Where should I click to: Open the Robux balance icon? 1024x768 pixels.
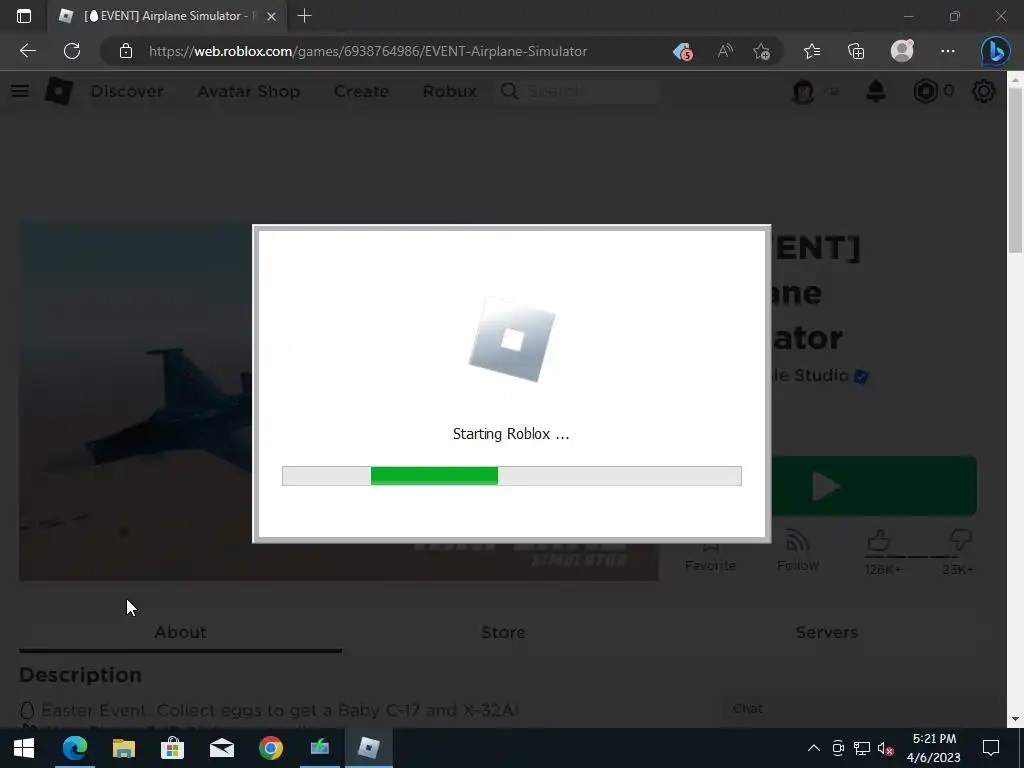[x=925, y=91]
